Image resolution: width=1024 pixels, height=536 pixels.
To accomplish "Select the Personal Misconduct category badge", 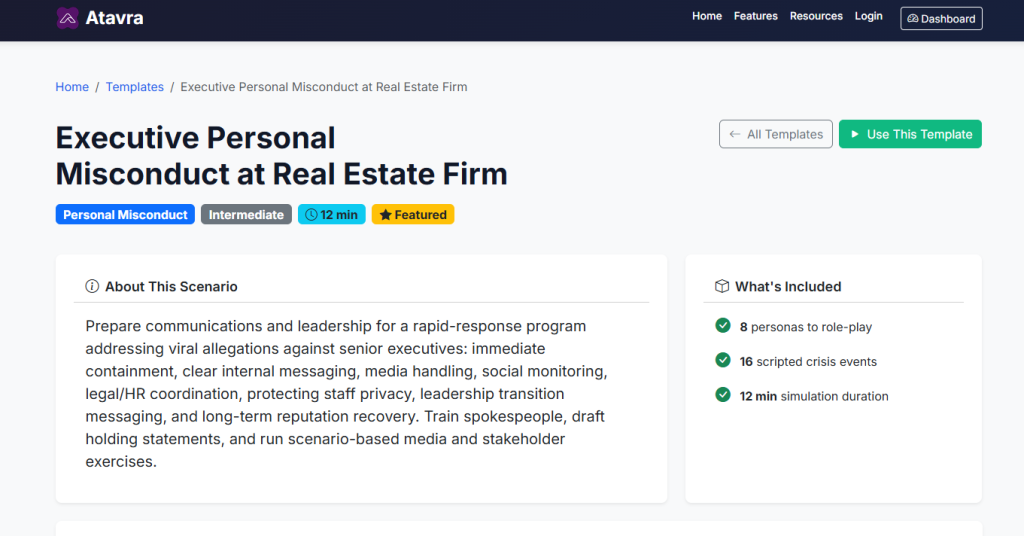I will click(125, 215).
